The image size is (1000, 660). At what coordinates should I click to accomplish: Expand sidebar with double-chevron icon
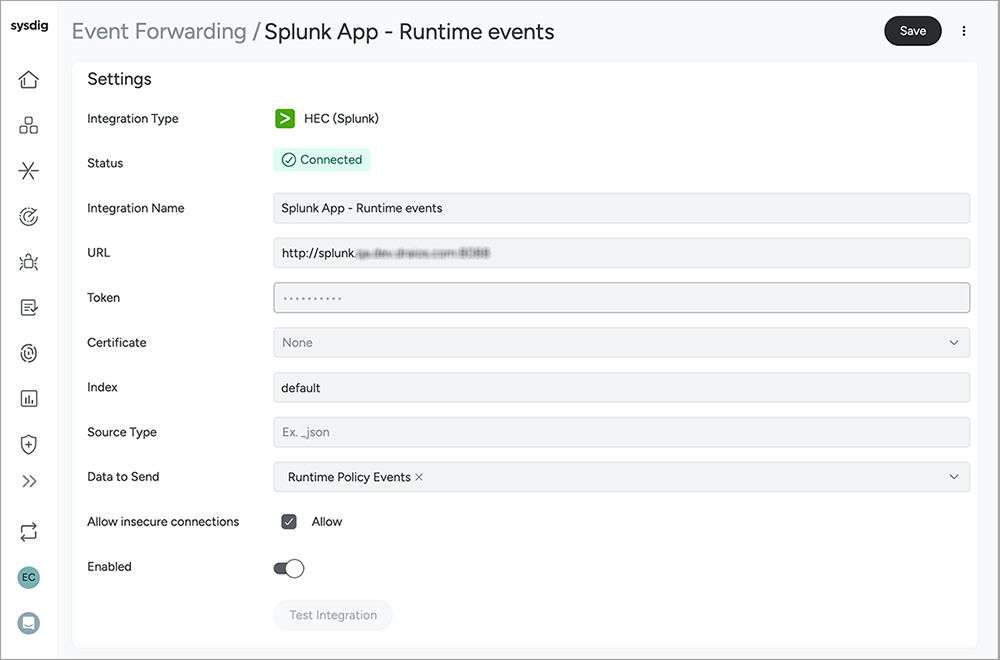[x=29, y=481]
